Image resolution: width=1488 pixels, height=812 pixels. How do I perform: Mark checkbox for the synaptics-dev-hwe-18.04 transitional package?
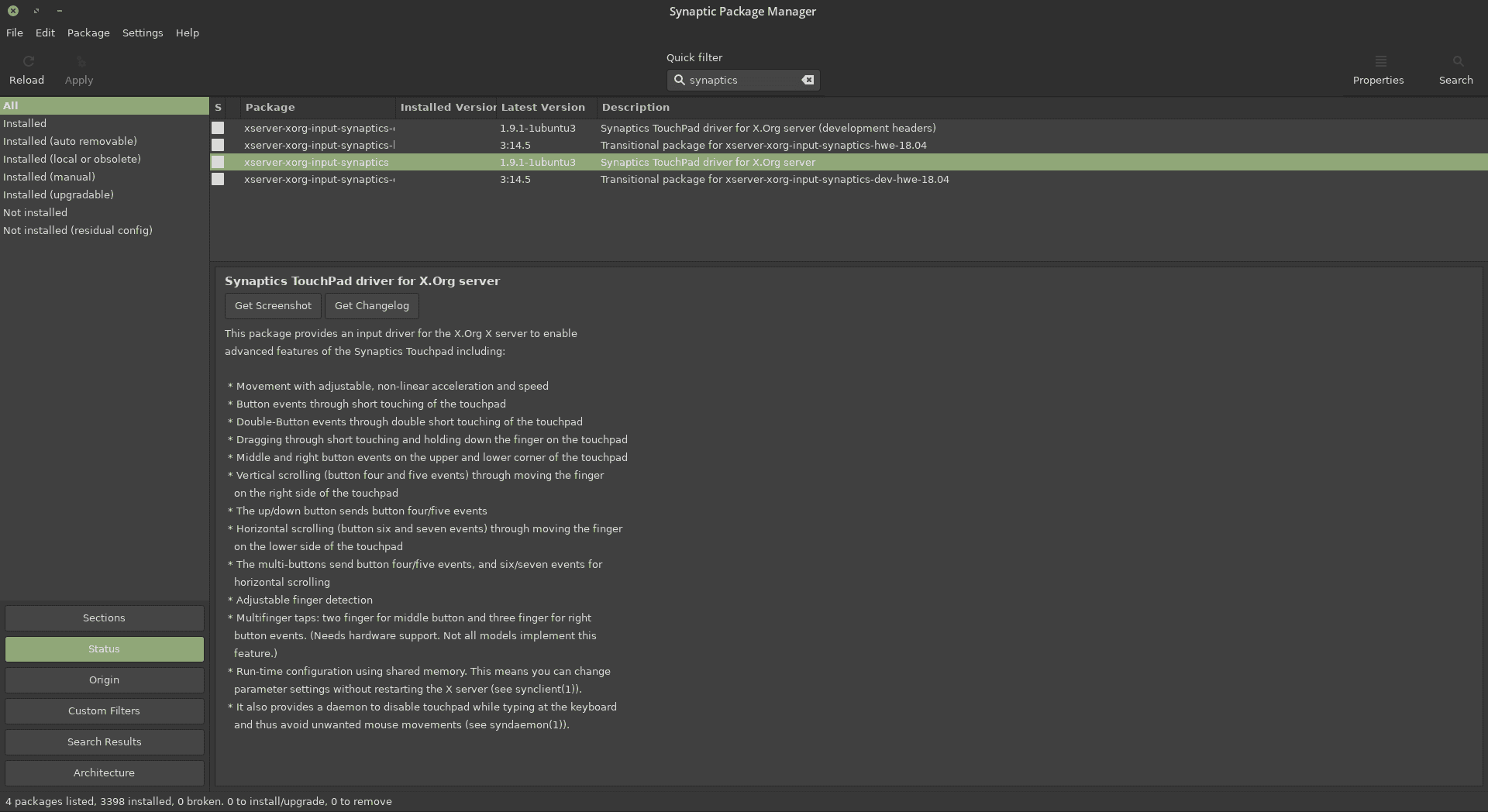tap(218, 179)
